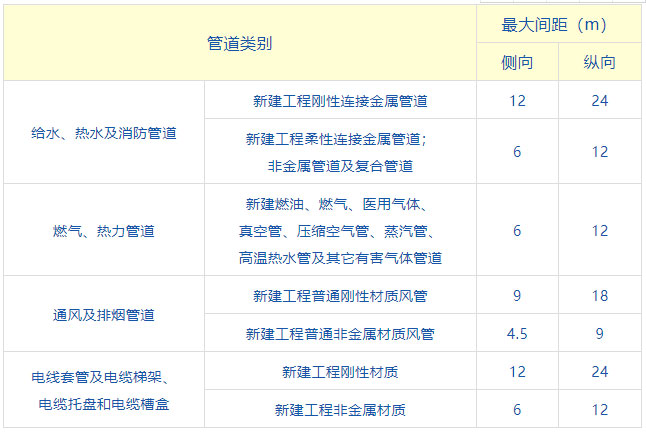Select the 纵向 column header
The image size is (646, 435).
(599, 62)
